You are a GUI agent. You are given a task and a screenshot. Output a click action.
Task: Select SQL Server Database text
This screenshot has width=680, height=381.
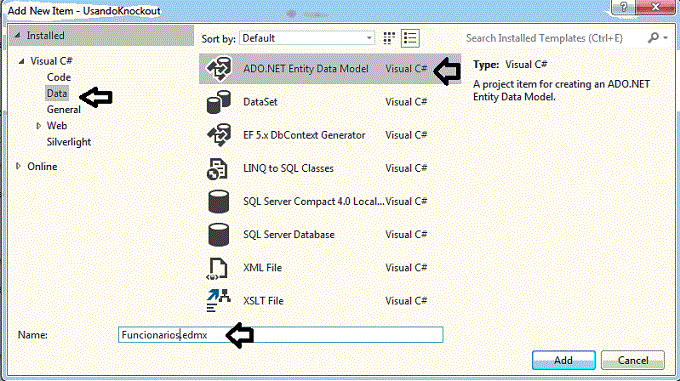coord(289,234)
